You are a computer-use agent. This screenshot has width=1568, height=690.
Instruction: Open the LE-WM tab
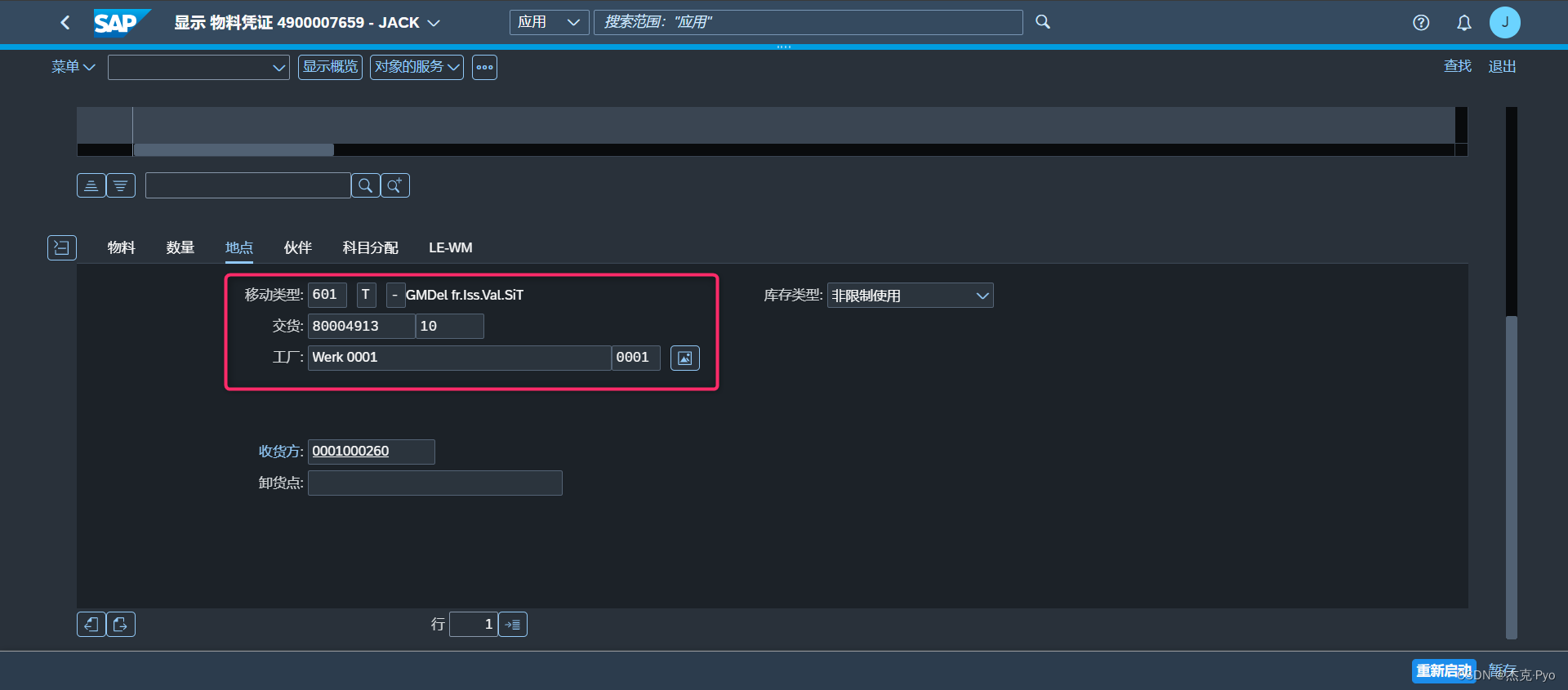[x=450, y=247]
